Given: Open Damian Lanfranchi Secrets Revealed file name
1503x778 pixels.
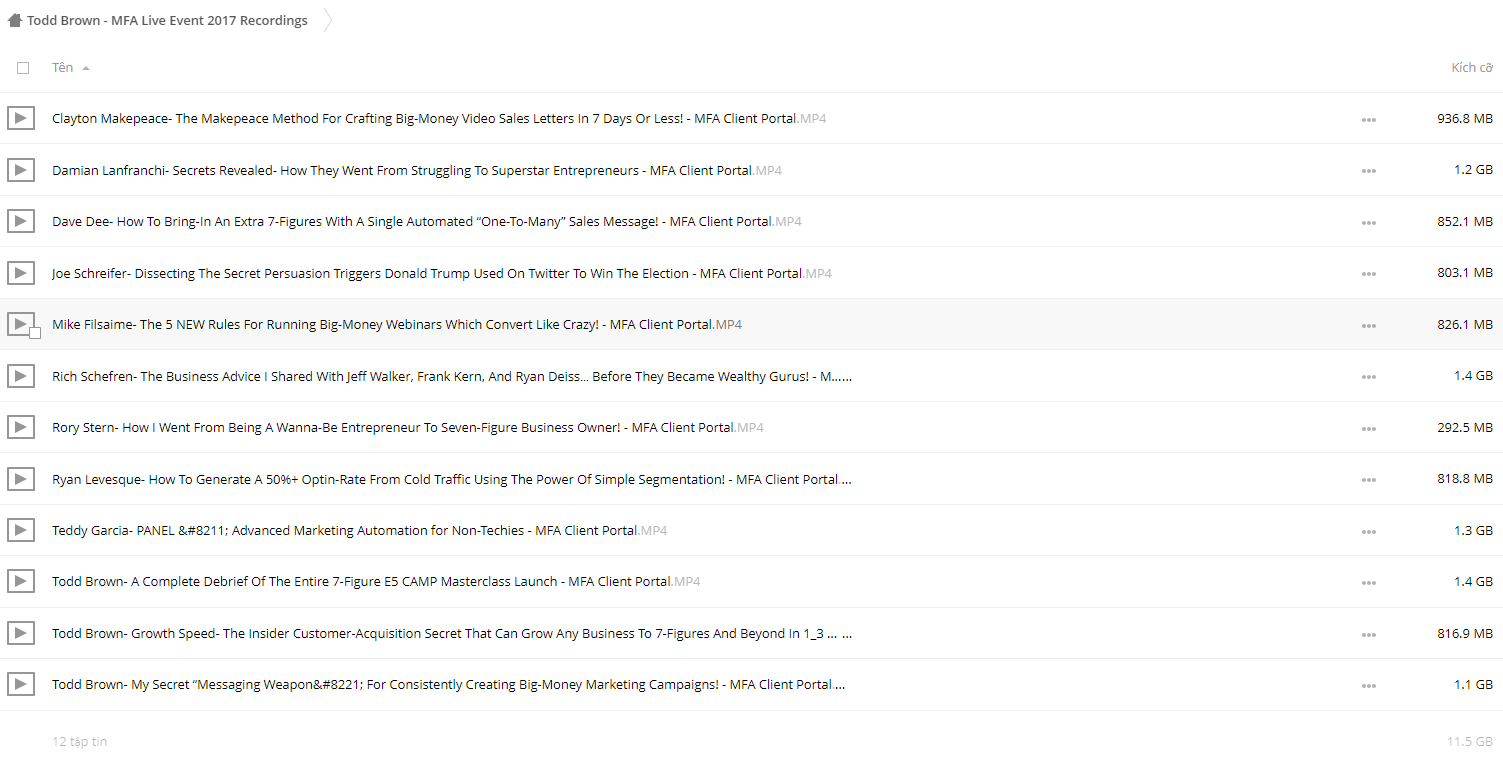Looking at the screenshot, I should coord(417,170).
